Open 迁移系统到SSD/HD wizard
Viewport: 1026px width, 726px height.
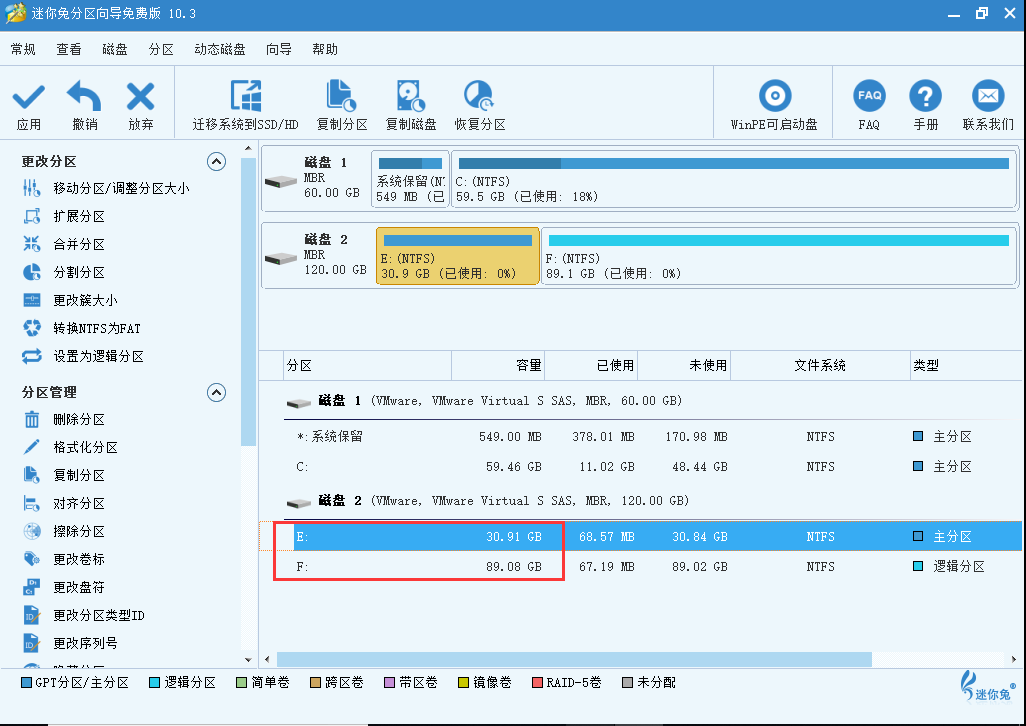click(x=245, y=105)
